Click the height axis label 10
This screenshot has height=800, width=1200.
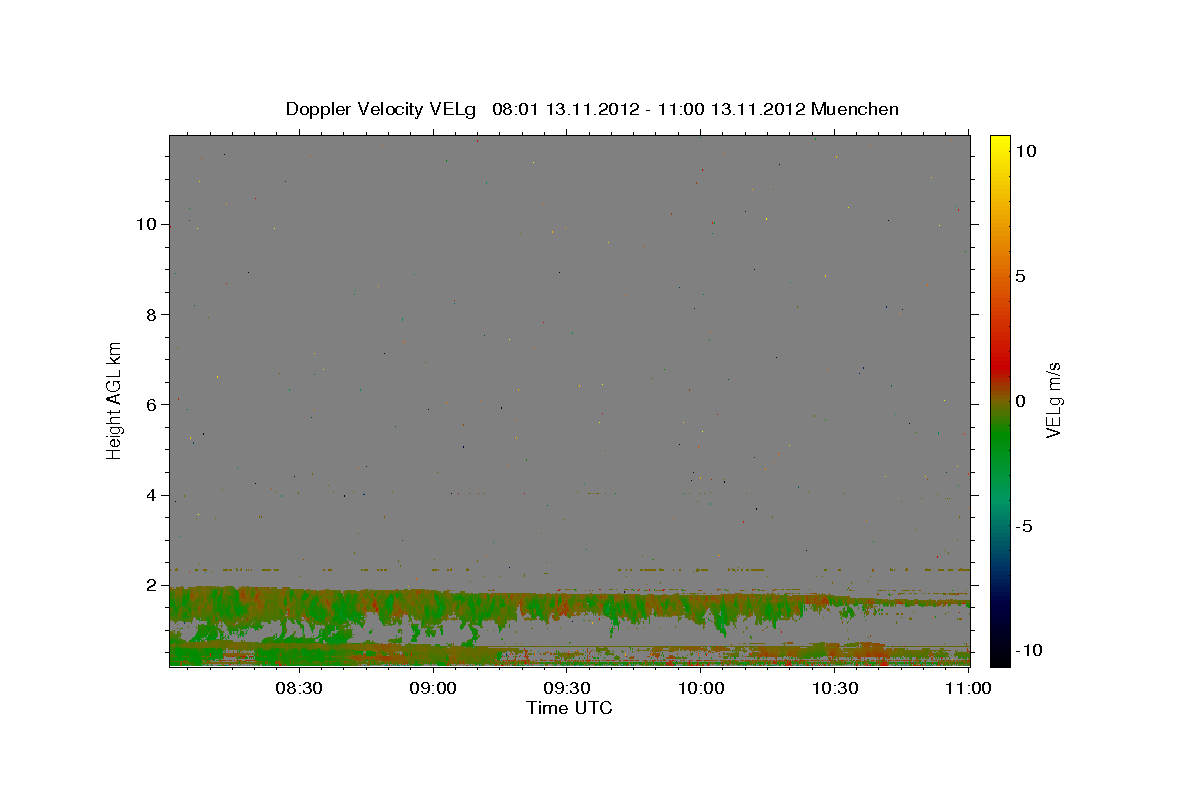pyautogui.click(x=147, y=224)
